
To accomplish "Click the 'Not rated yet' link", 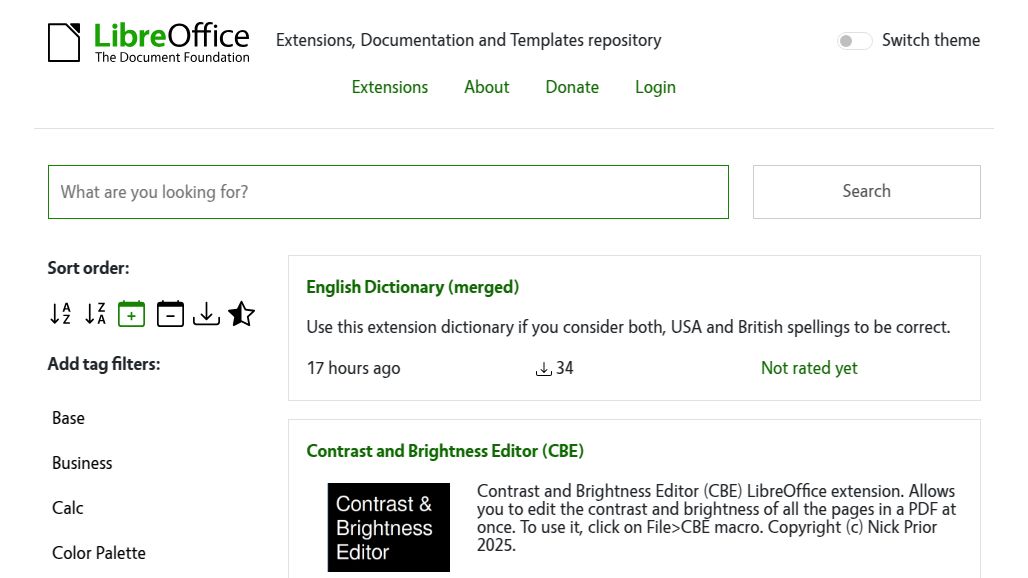I will point(809,368).
